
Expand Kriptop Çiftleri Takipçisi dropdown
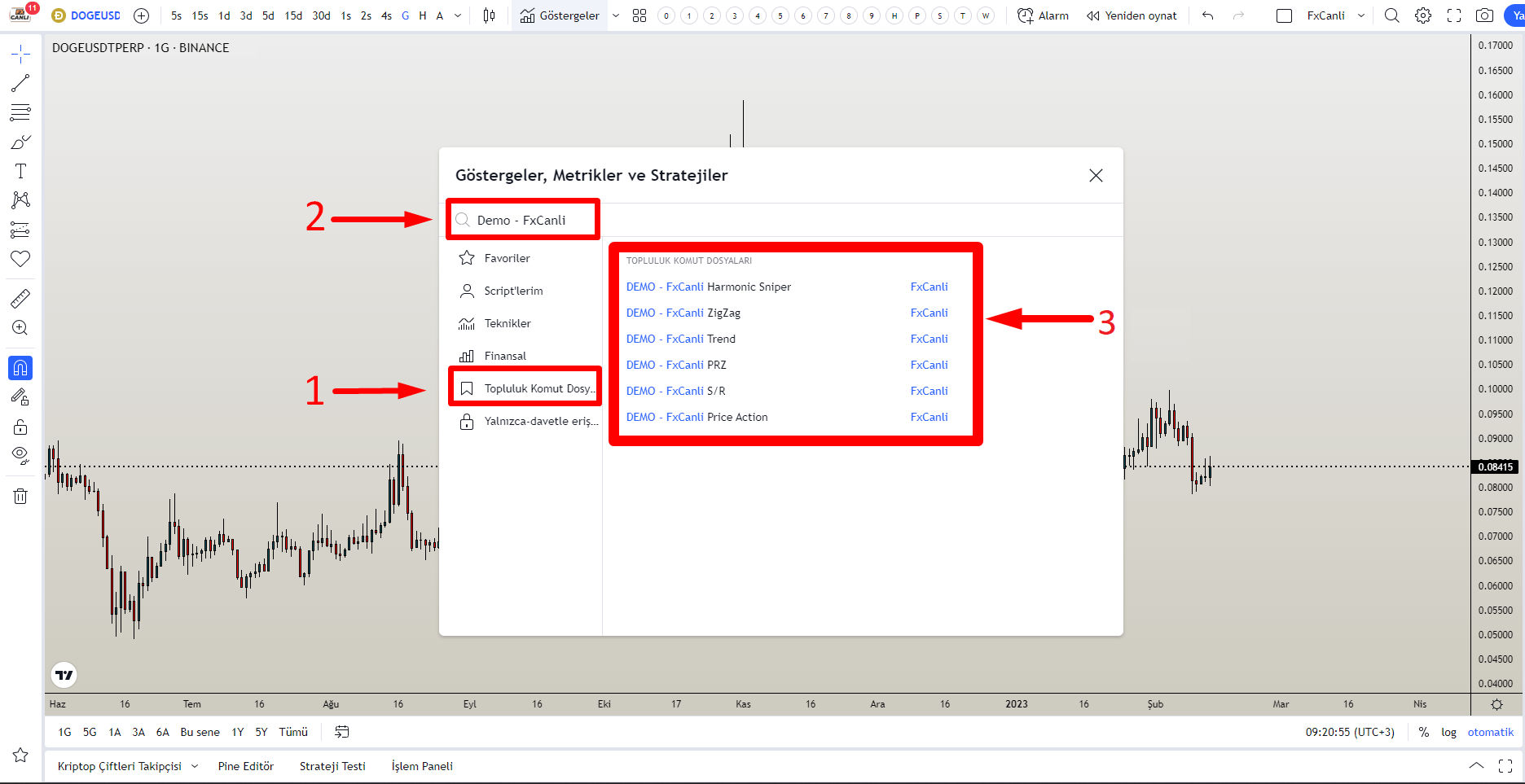[195, 766]
